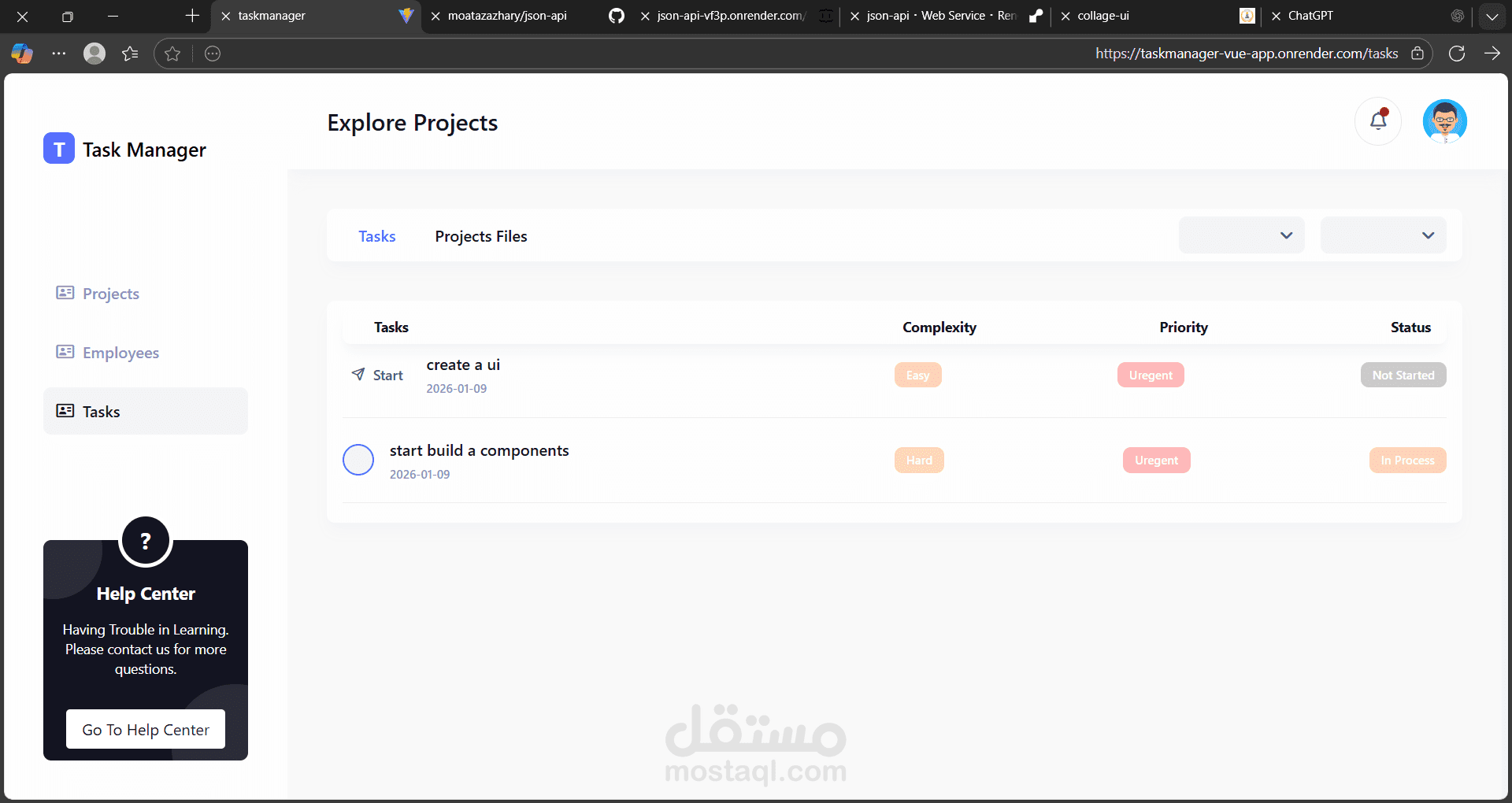The width and height of the screenshot is (1512, 803).
Task: Switch to the Projects Files tab
Action: coord(481,236)
